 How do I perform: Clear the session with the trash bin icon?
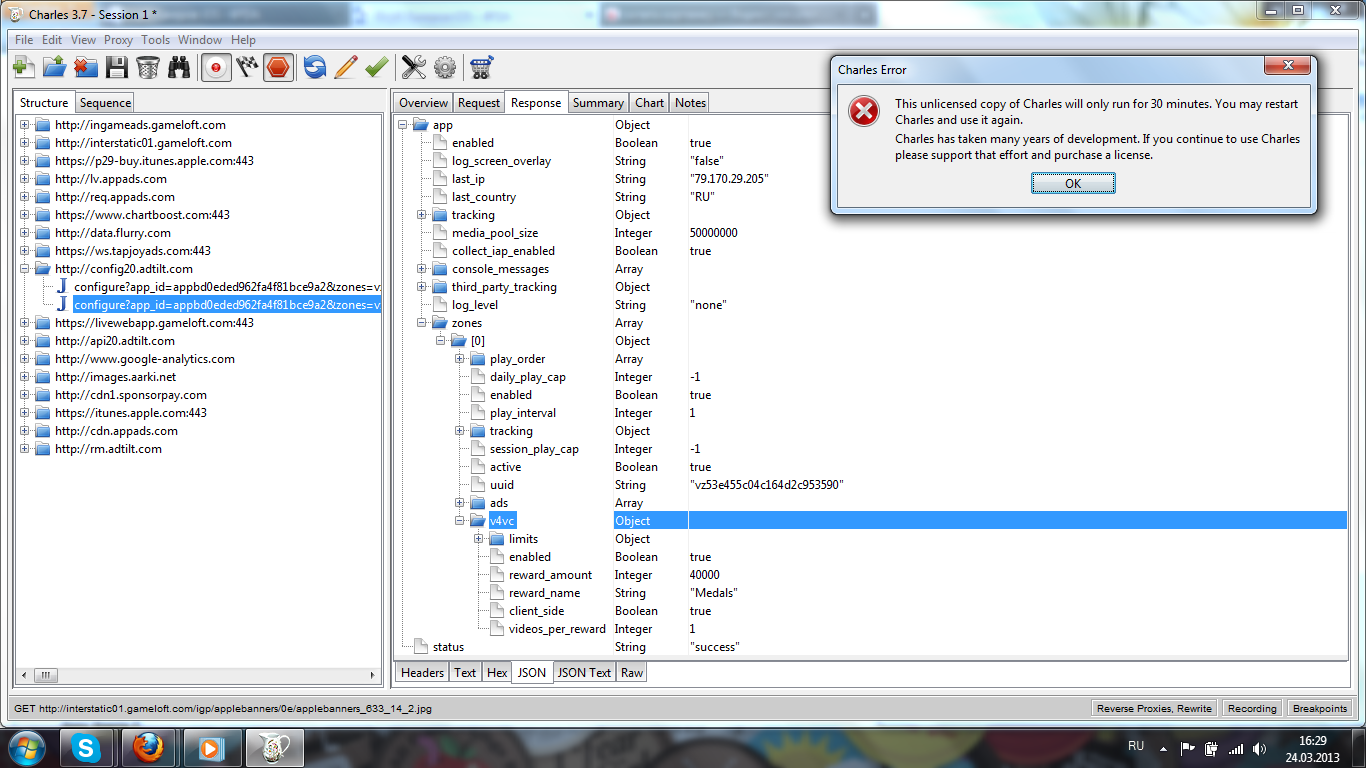[148, 67]
